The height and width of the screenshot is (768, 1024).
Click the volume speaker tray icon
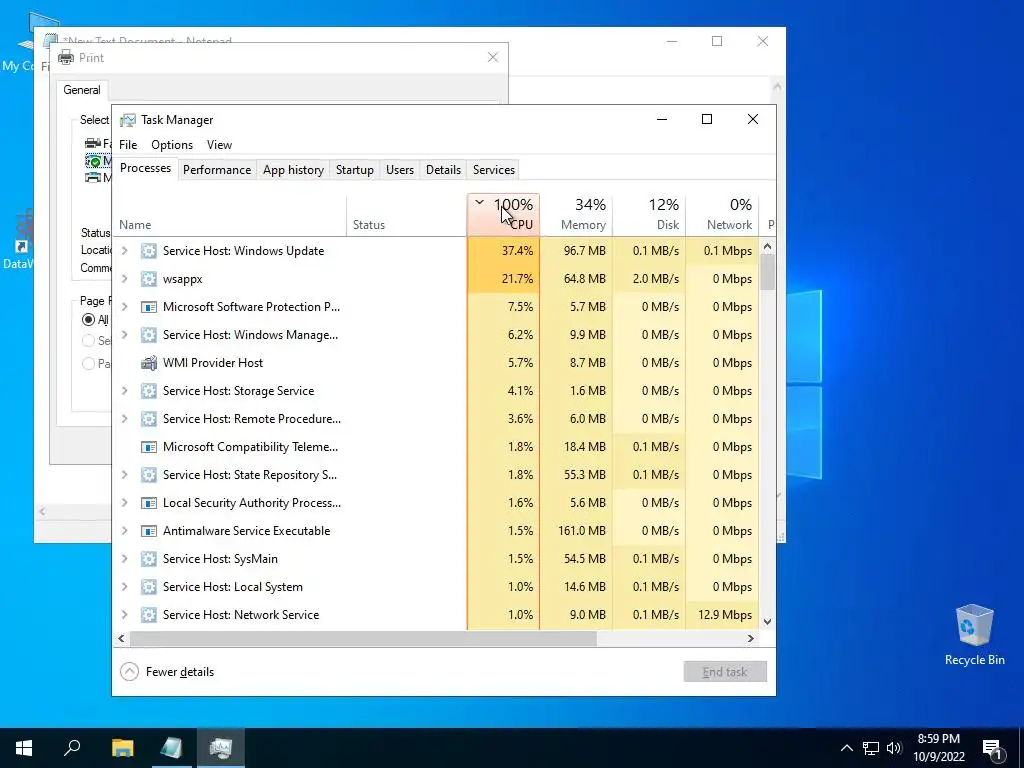pyautogui.click(x=894, y=748)
